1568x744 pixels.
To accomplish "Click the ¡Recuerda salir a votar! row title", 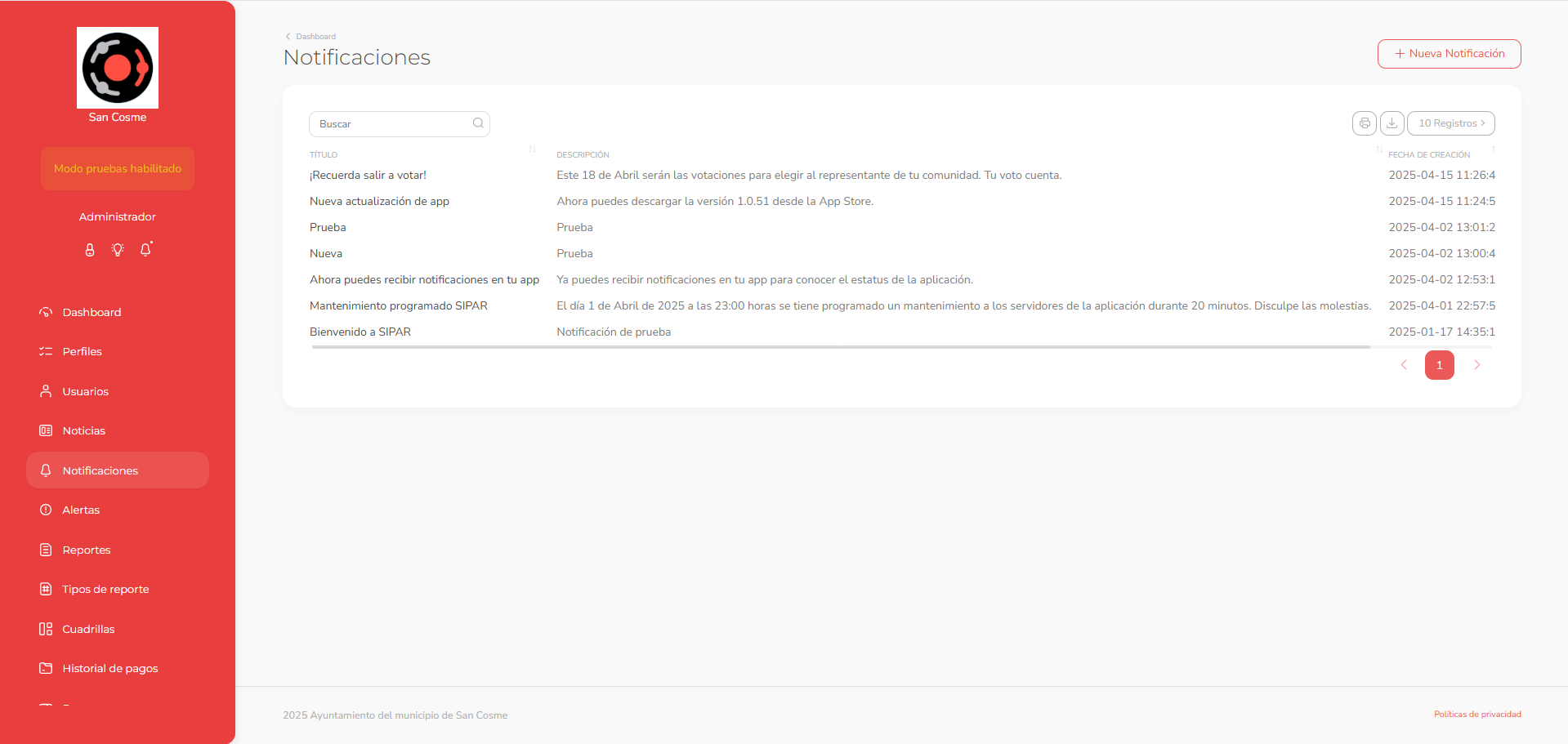I will 368,175.
